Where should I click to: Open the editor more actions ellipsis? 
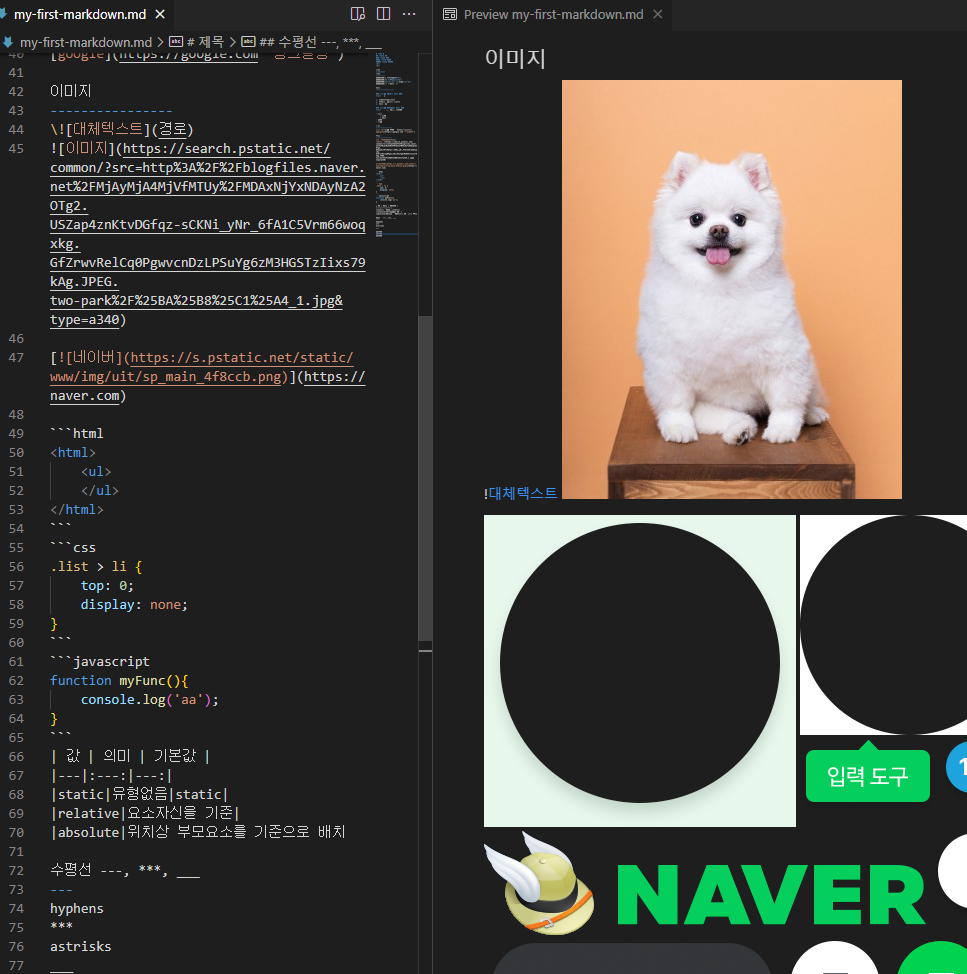(409, 14)
